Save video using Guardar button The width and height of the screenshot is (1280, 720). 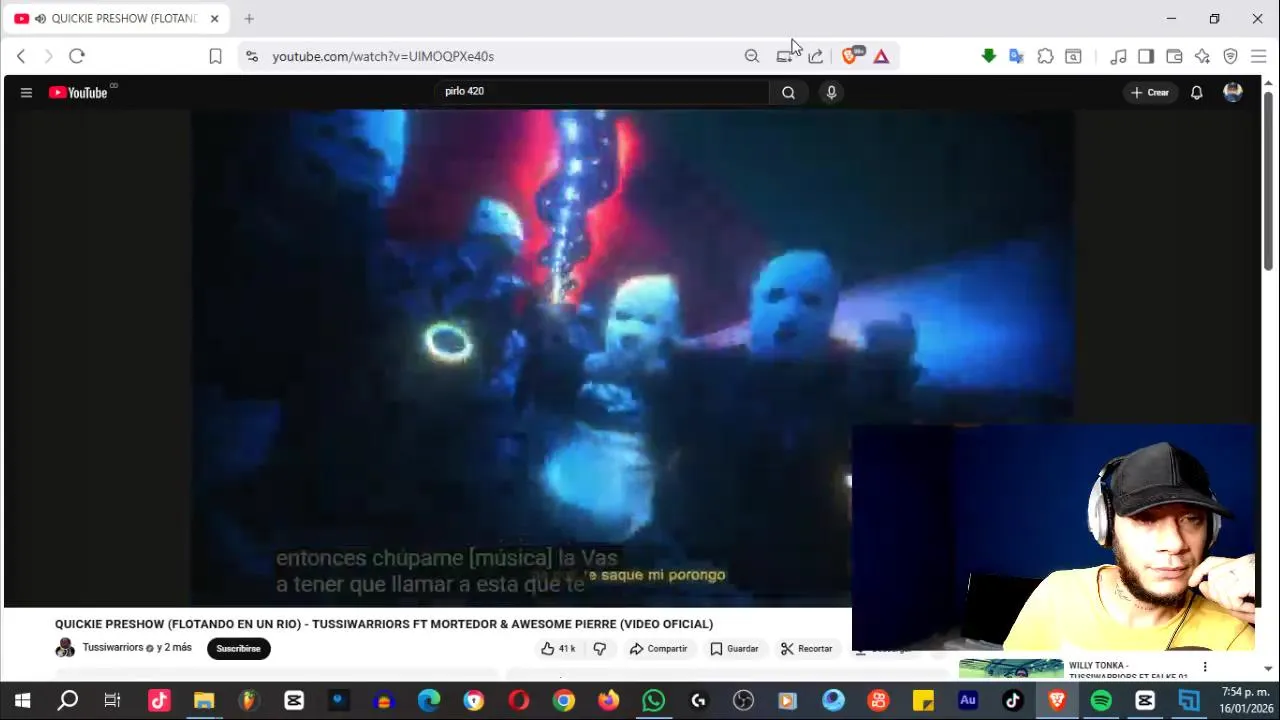pyautogui.click(x=734, y=649)
